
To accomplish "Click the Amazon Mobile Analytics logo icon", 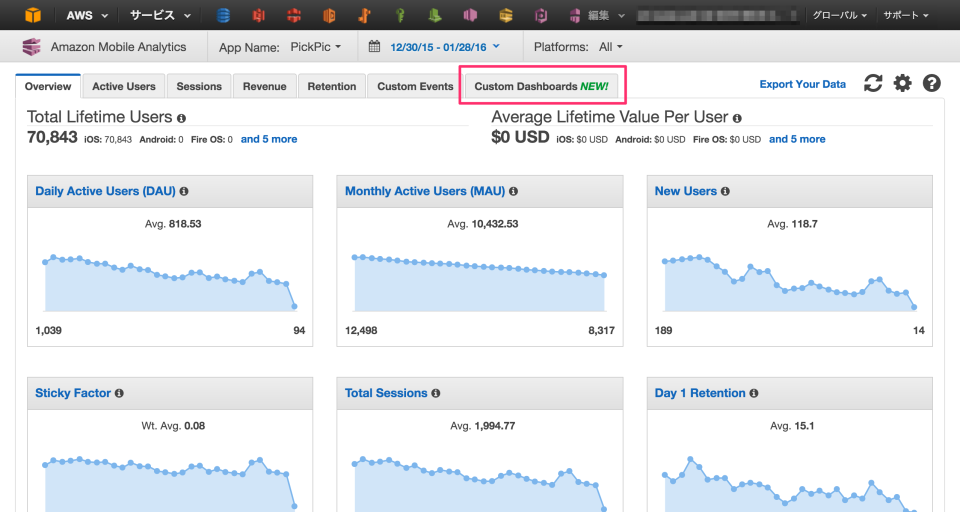I will [x=31, y=47].
